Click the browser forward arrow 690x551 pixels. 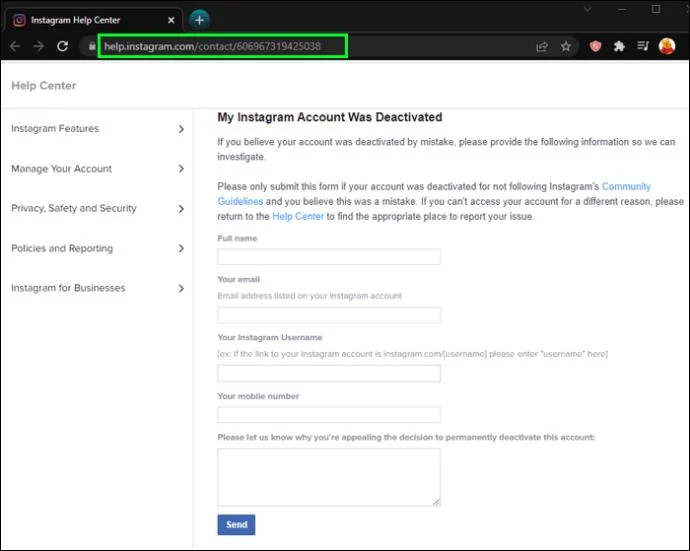click(x=39, y=46)
